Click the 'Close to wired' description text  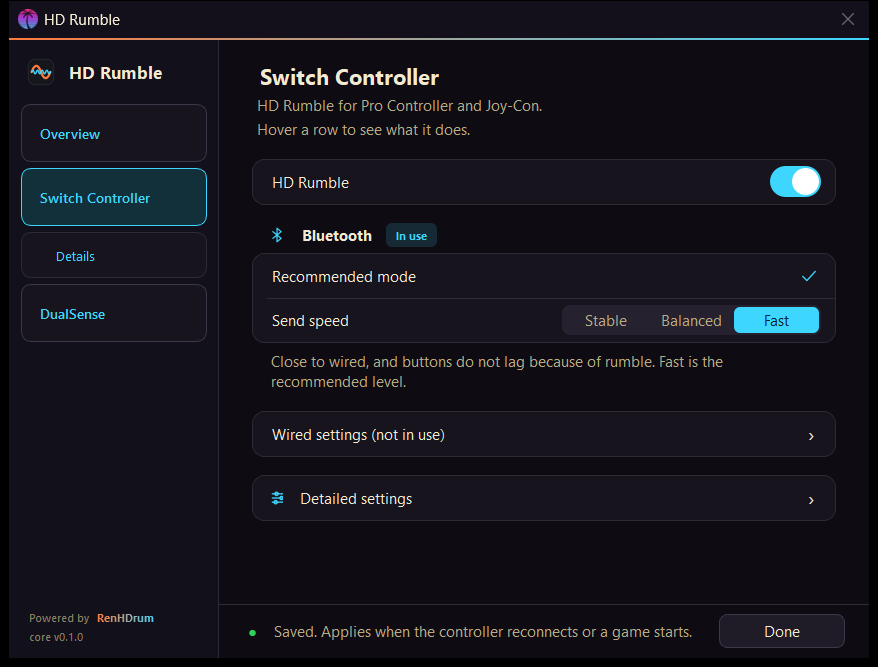point(497,371)
